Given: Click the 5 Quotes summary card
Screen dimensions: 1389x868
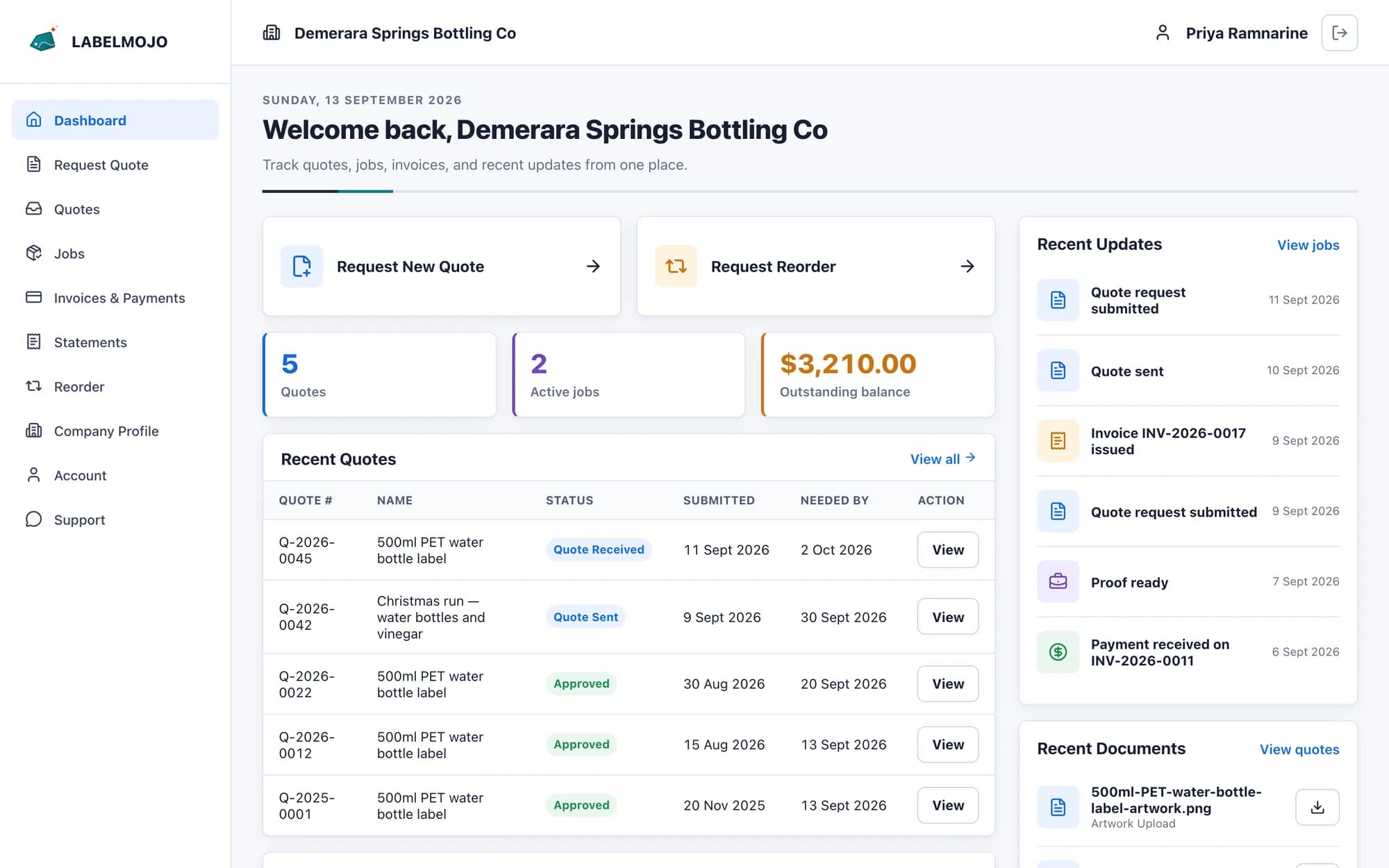Looking at the screenshot, I should (379, 374).
